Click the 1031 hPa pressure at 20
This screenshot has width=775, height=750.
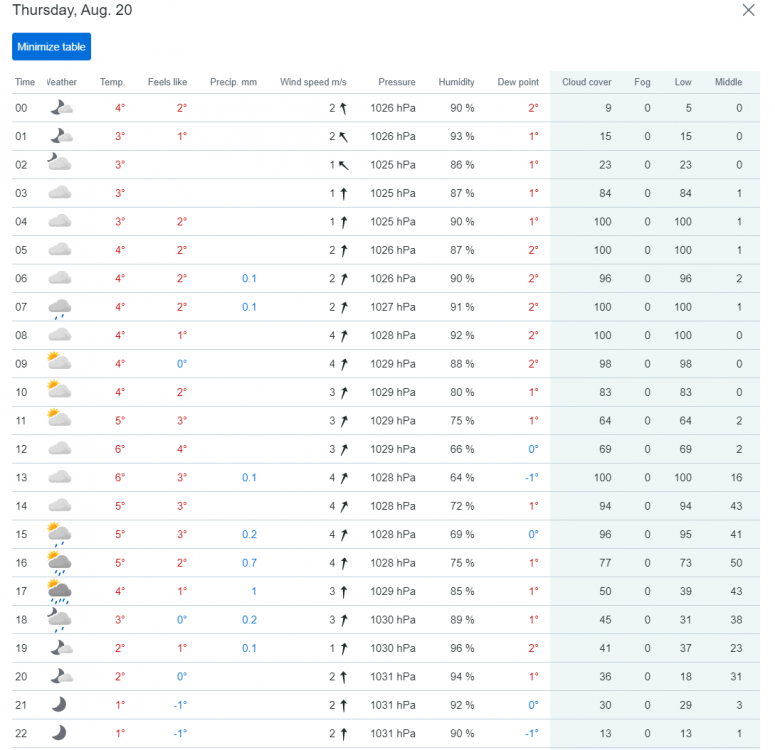(393, 676)
